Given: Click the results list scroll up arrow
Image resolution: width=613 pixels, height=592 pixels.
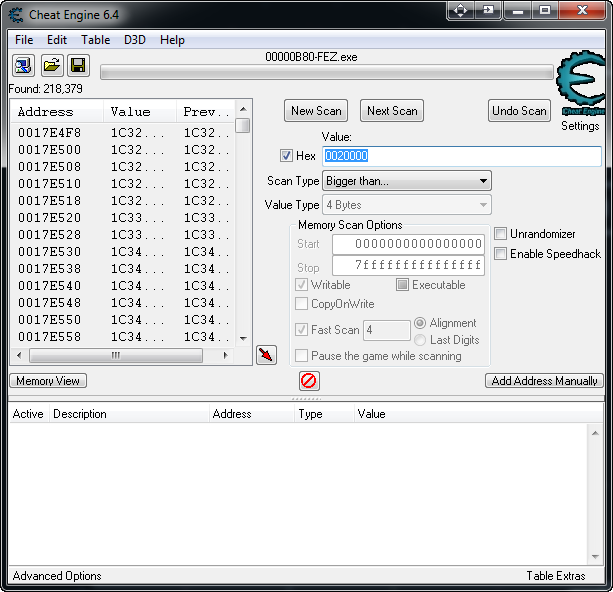Looking at the screenshot, I should click(243, 109).
